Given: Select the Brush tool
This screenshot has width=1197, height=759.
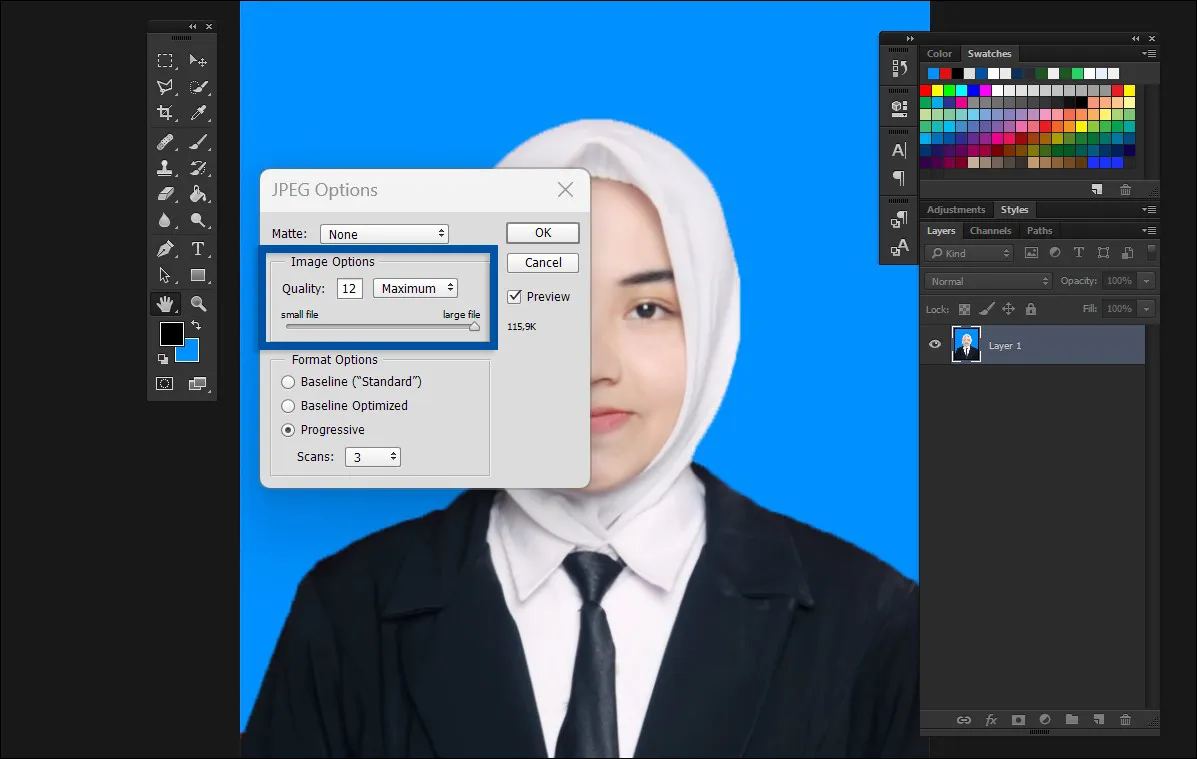Looking at the screenshot, I should pos(198,142).
